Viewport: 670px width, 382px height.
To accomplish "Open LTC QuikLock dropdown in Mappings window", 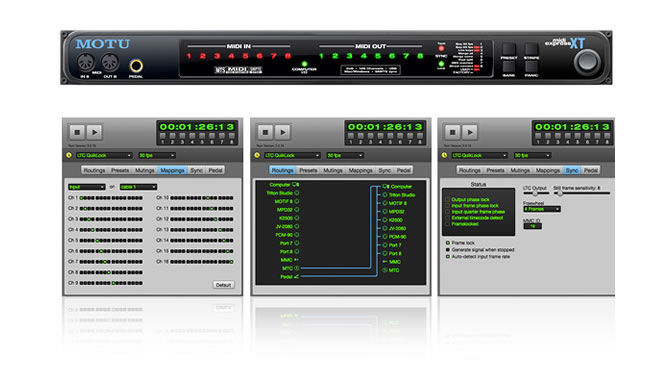I will click(x=104, y=156).
